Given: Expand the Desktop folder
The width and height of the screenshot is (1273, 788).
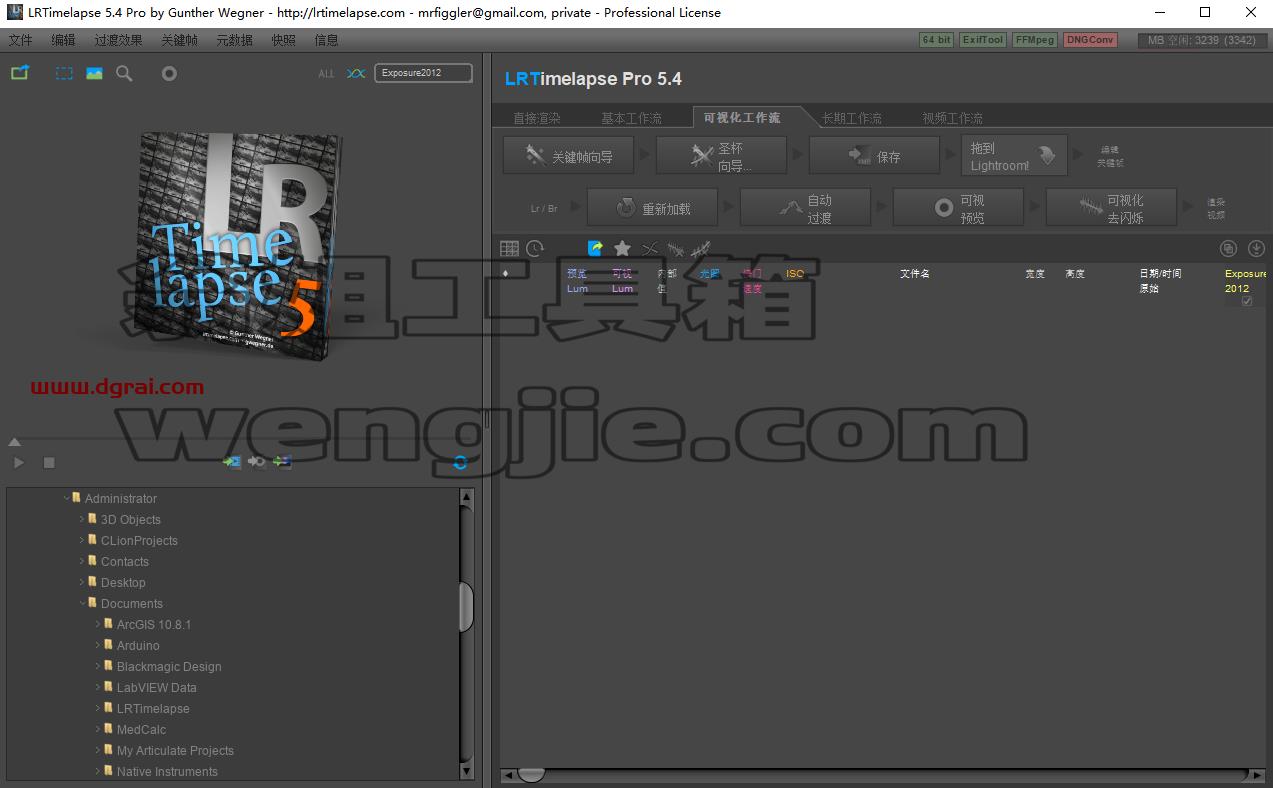Looking at the screenshot, I should 82,582.
